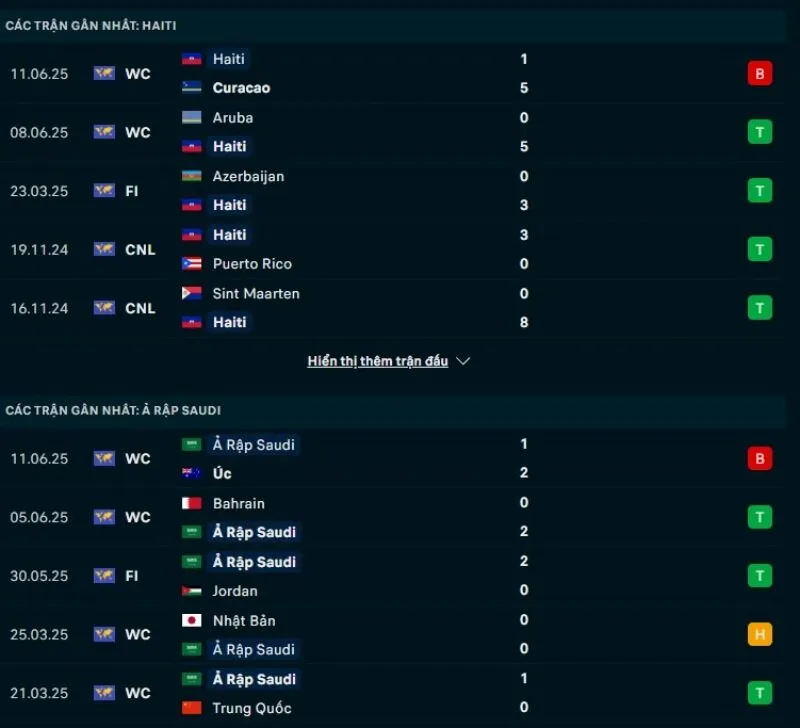The image size is (800, 728).
Task: Click the Úc flag icon
Action: click(x=192, y=473)
